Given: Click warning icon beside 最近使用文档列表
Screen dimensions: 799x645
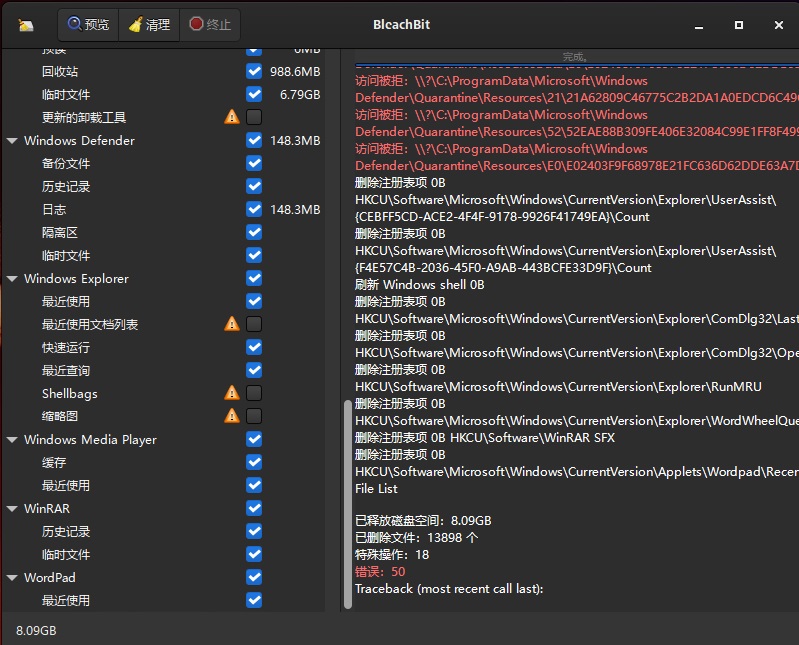Looking at the screenshot, I should (x=232, y=324).
